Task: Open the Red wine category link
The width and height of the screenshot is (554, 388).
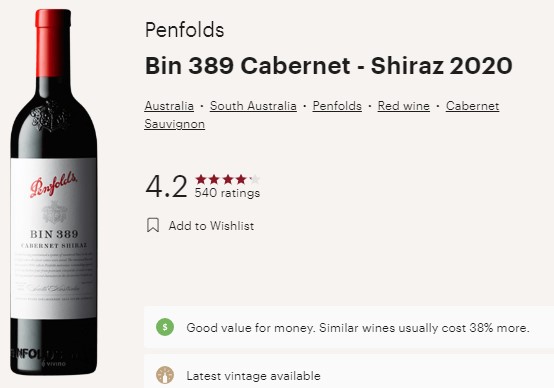Action: coord(403,106)
